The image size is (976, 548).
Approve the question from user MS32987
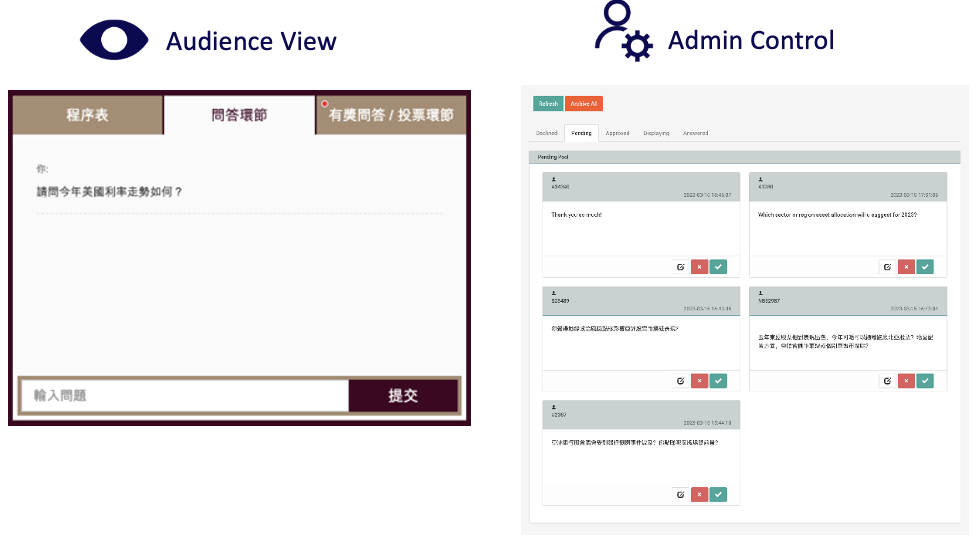pos(925,381)
